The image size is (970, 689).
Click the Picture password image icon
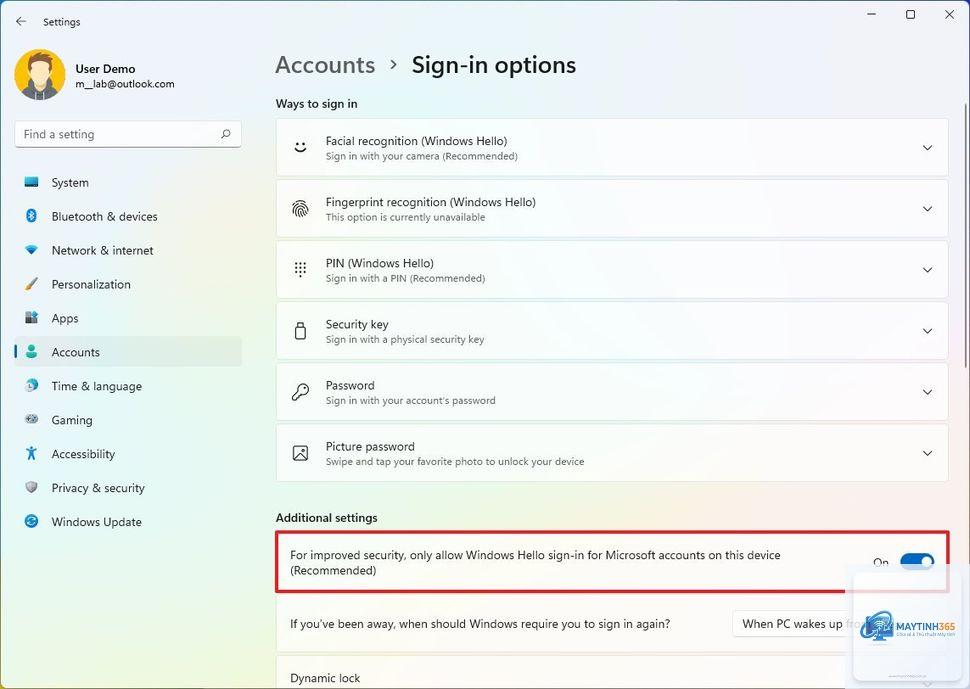(x=300, y=453)
